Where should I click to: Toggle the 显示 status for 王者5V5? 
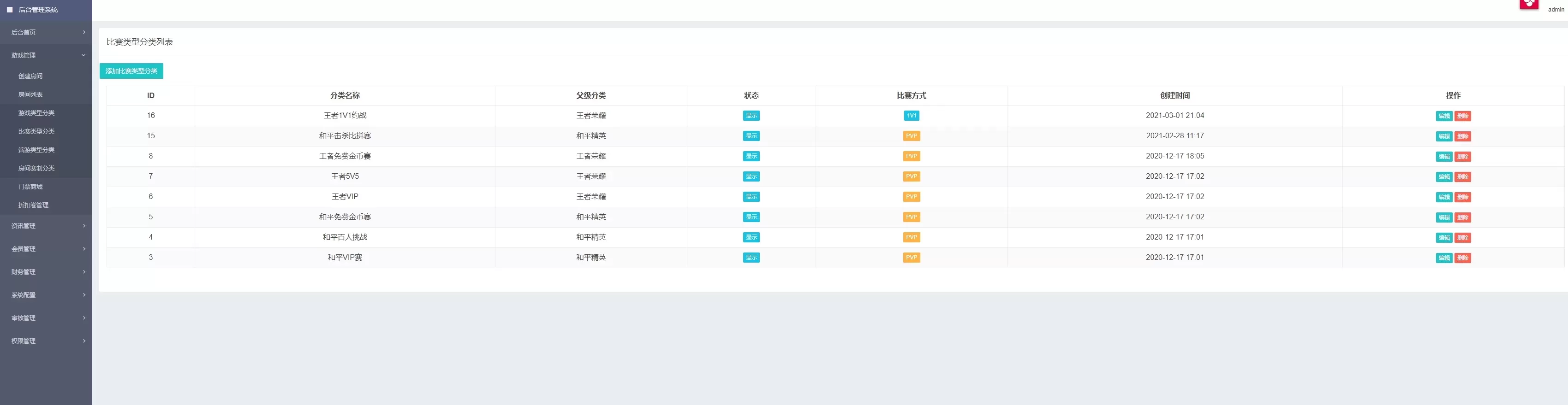tap(751, 176)
